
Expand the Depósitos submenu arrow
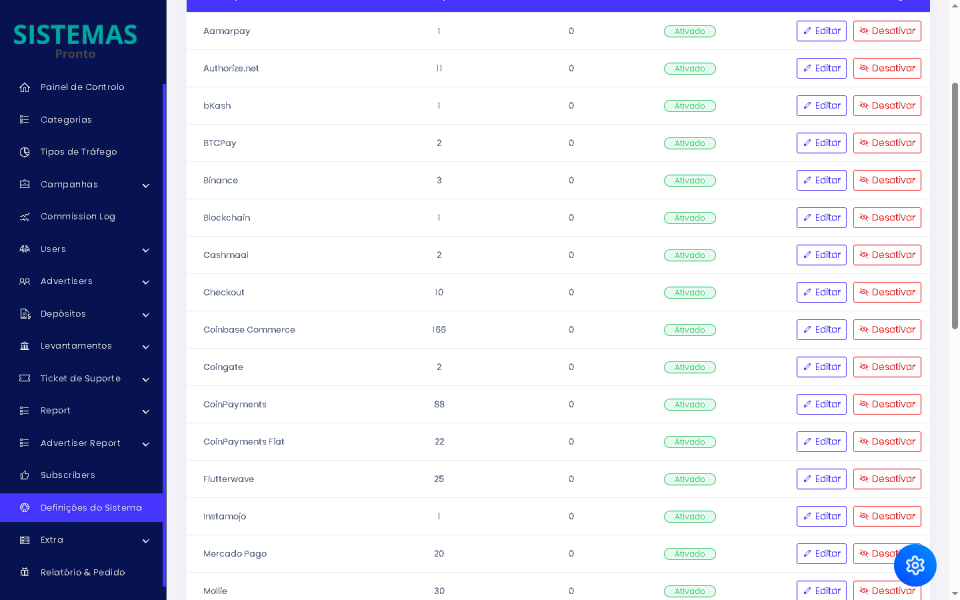coord(146,315)
